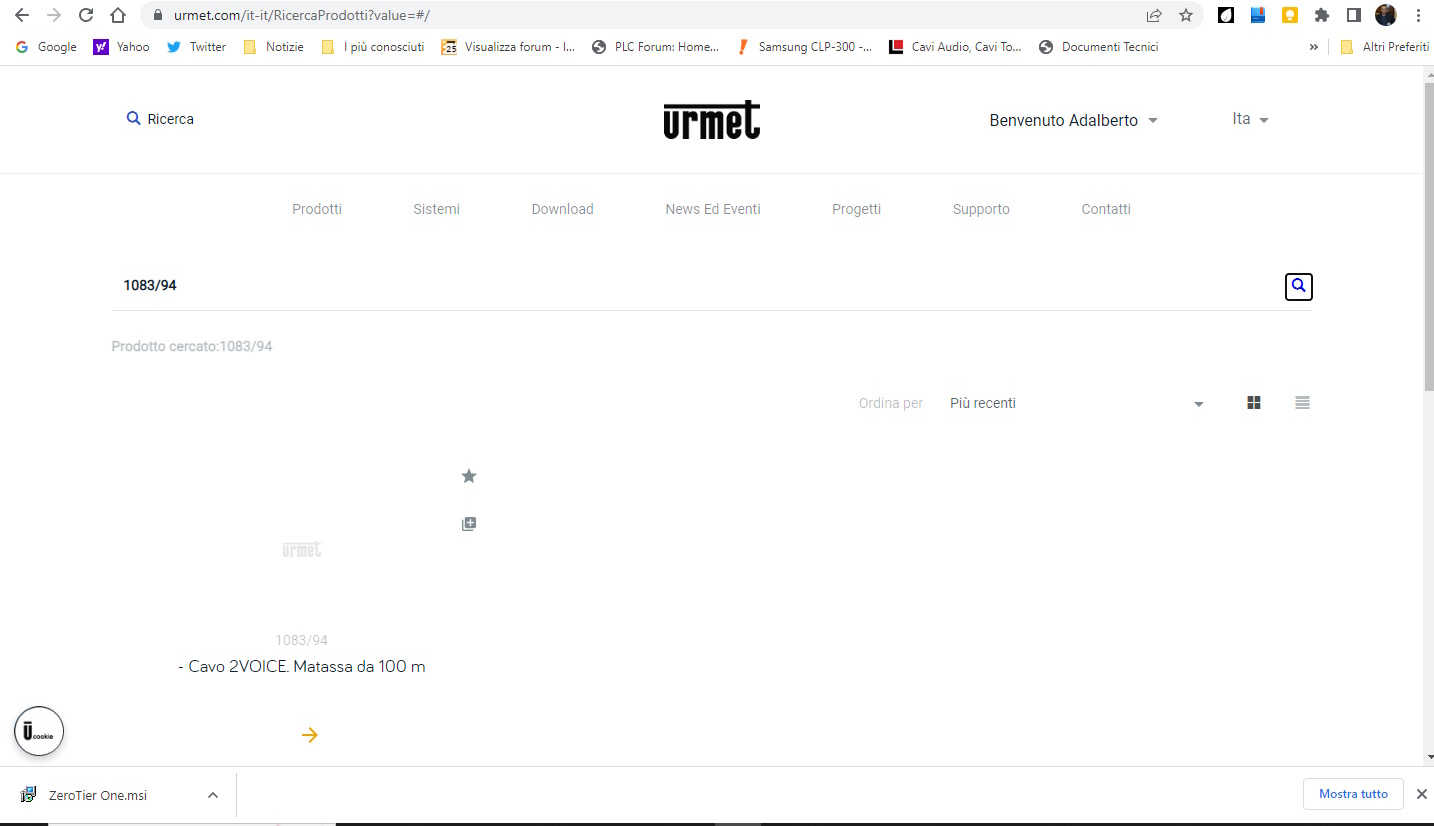The width and height of the screenshot is (1434, 826).
Task: Open product details with orange arrow
Action: pos(310,735)
